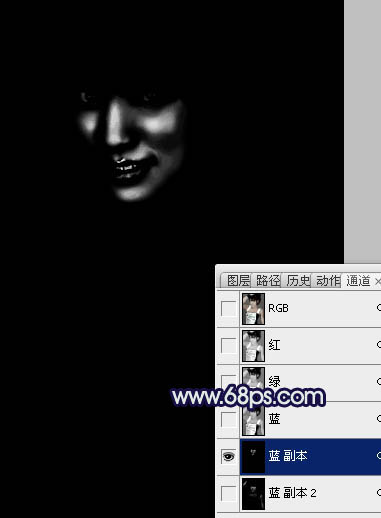Click the 蓝 副本 channel thumbnail
The width and height of the screenshot is (381, 518).
(253, 457)
